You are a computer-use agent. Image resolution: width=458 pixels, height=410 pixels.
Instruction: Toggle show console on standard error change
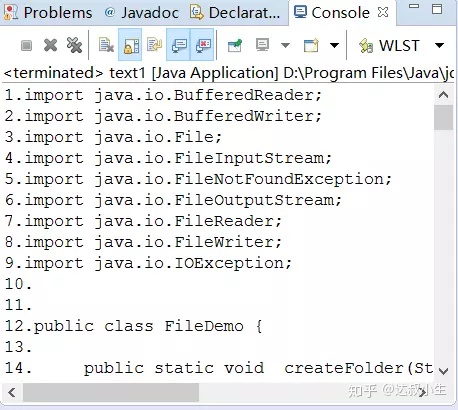tap(202, 45)
